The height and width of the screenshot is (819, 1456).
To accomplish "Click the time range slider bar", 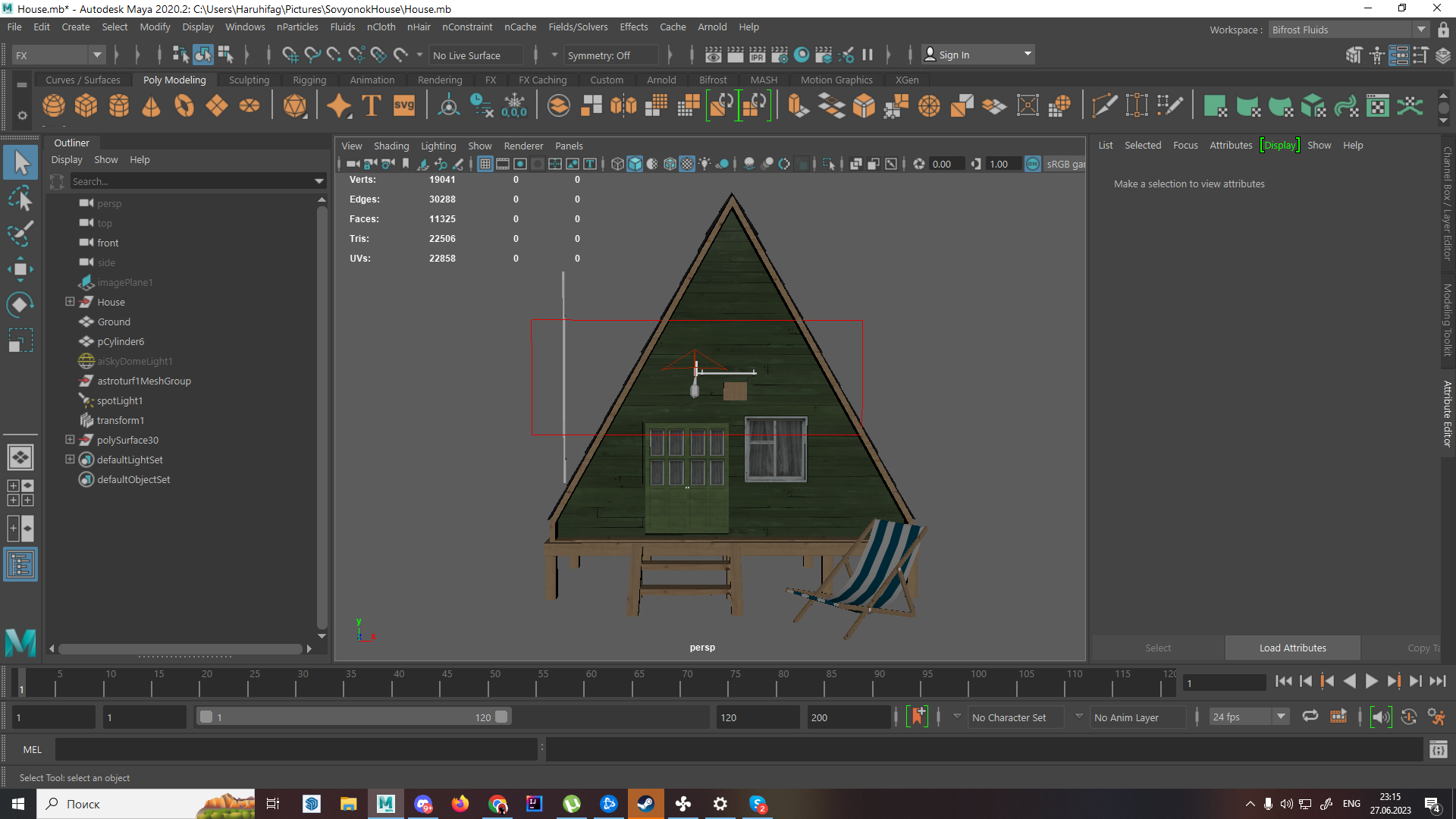I will (x=353, y=717).
